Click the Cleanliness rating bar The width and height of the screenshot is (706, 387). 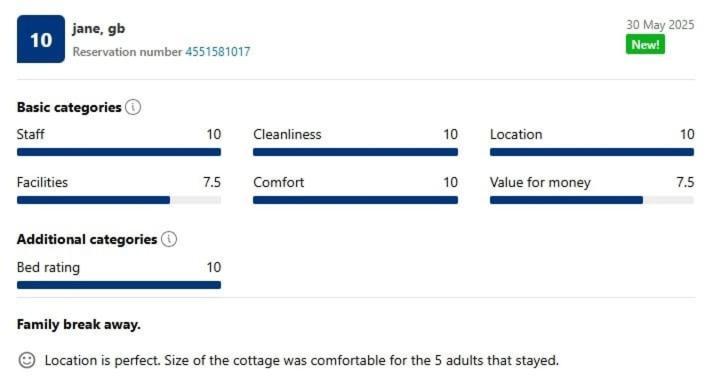[355, 152]
